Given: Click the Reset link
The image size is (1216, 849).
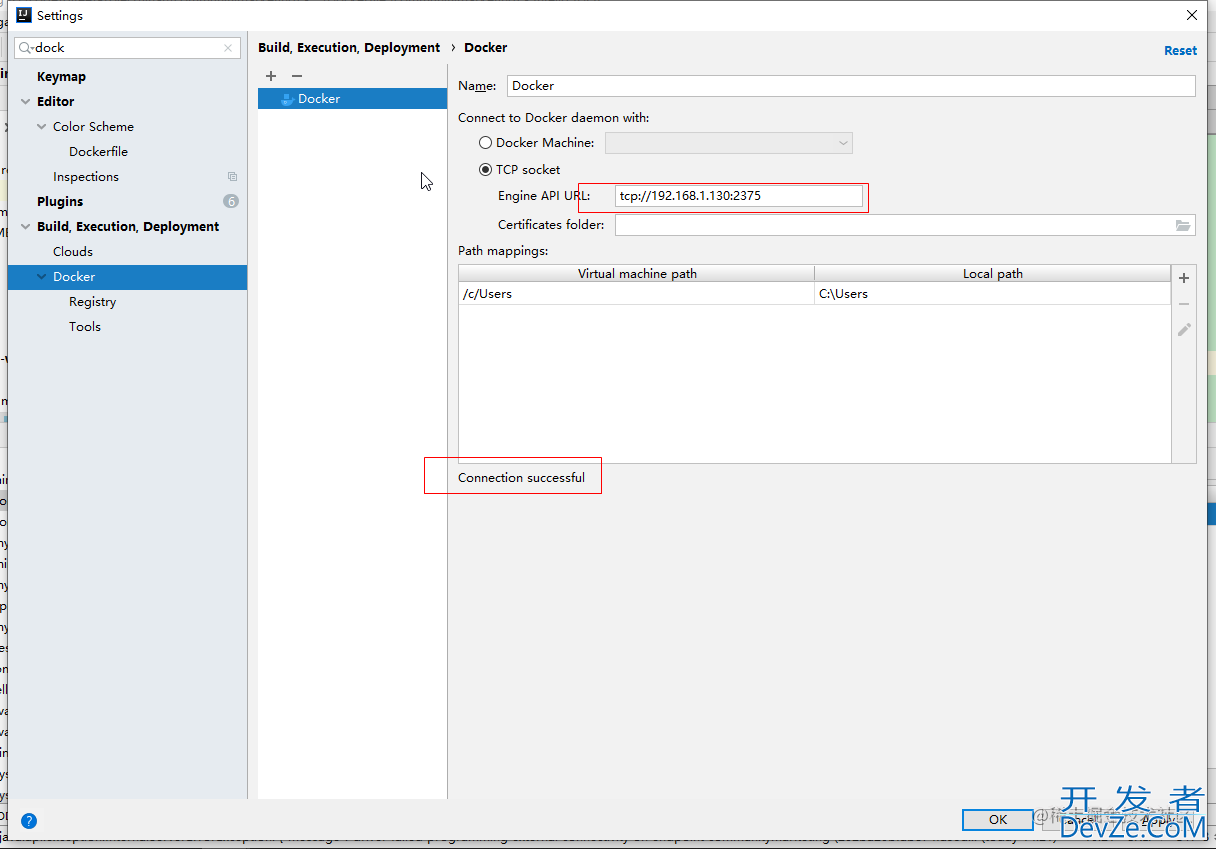Looking at the screenshot, I should pos(1180,50).
